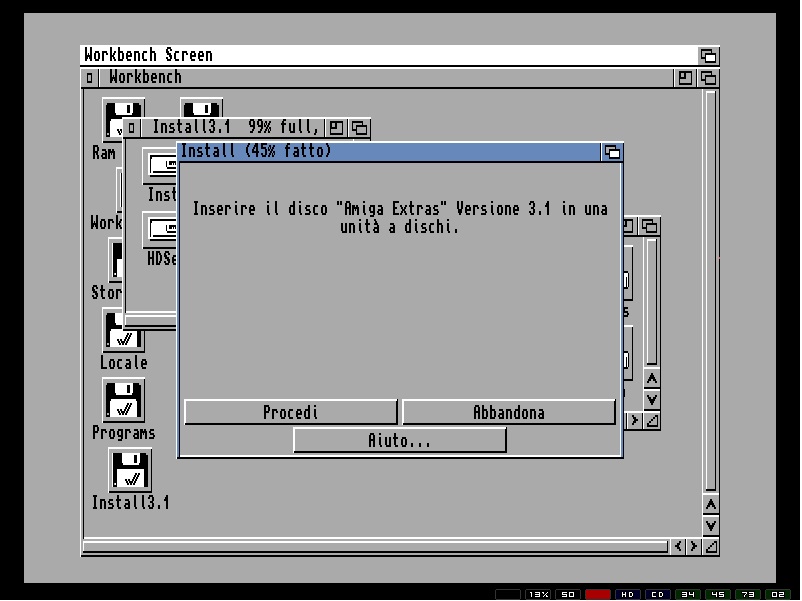The height and width of the screenshot is (601, 802).
Task: Select the Programs disk icon
Action: click(x=123, y=400)
